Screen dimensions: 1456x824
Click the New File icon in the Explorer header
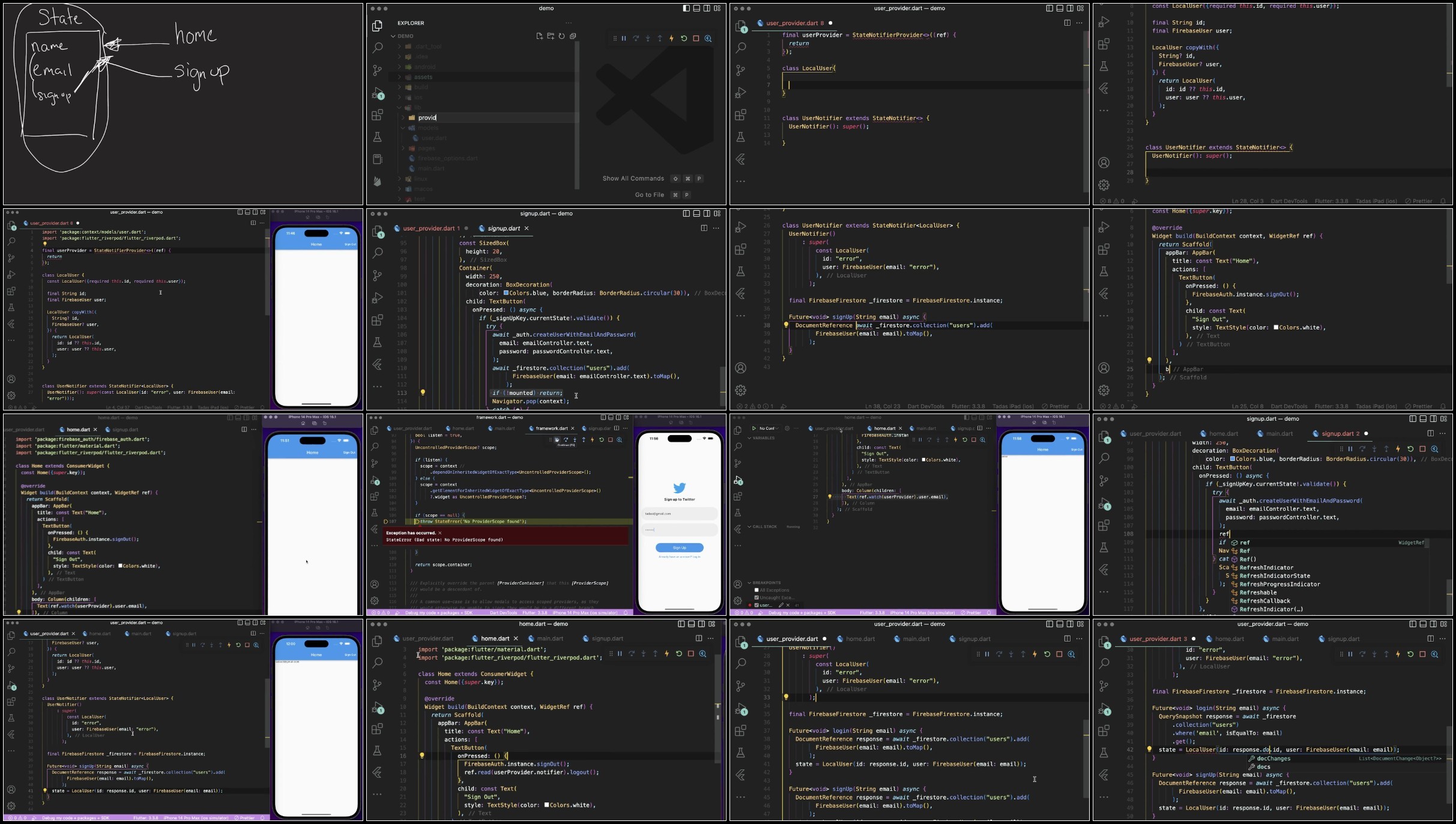pos(540,36)
